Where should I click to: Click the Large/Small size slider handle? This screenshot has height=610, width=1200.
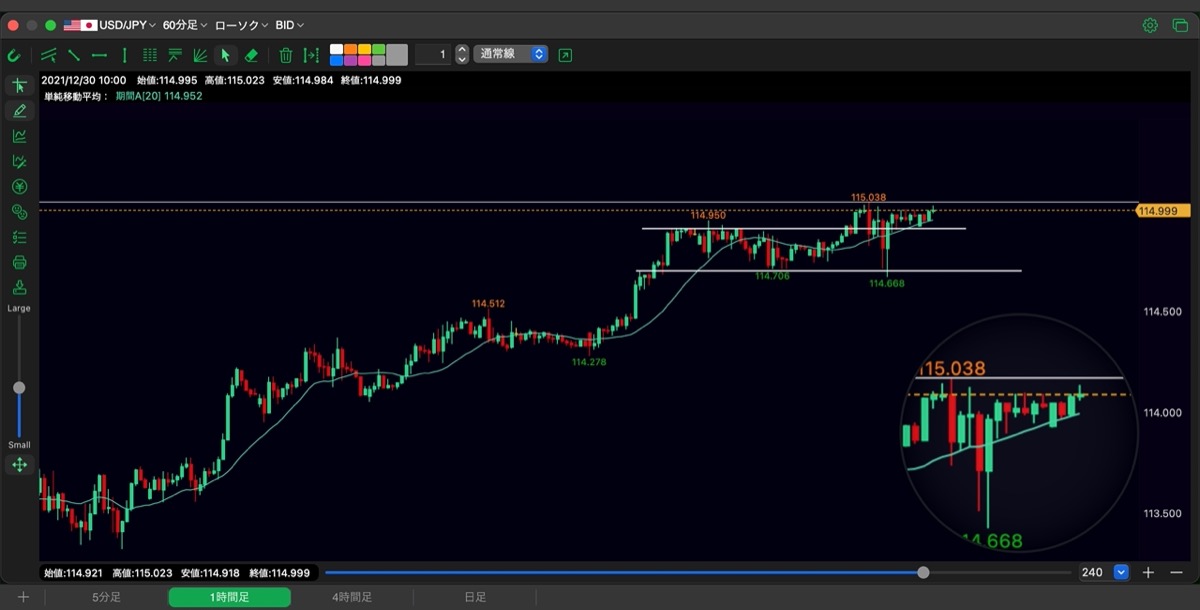tap(19, 387)
